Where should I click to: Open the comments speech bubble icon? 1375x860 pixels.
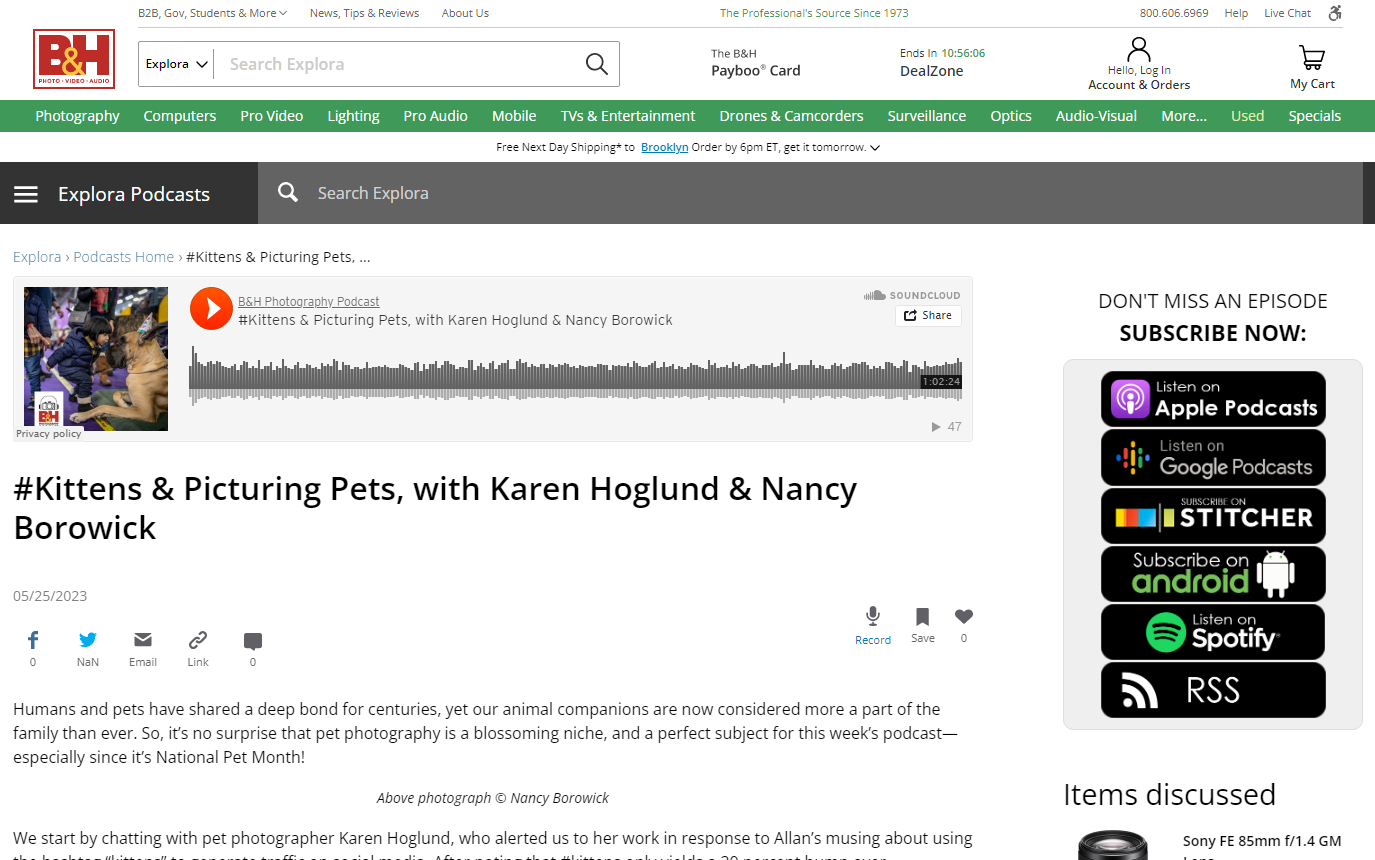[x=253, y=641]
